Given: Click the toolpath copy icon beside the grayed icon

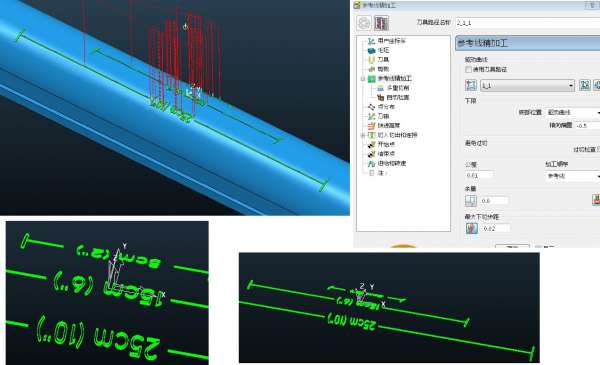Looking at the screenshot, I should [x=382, y=23].
